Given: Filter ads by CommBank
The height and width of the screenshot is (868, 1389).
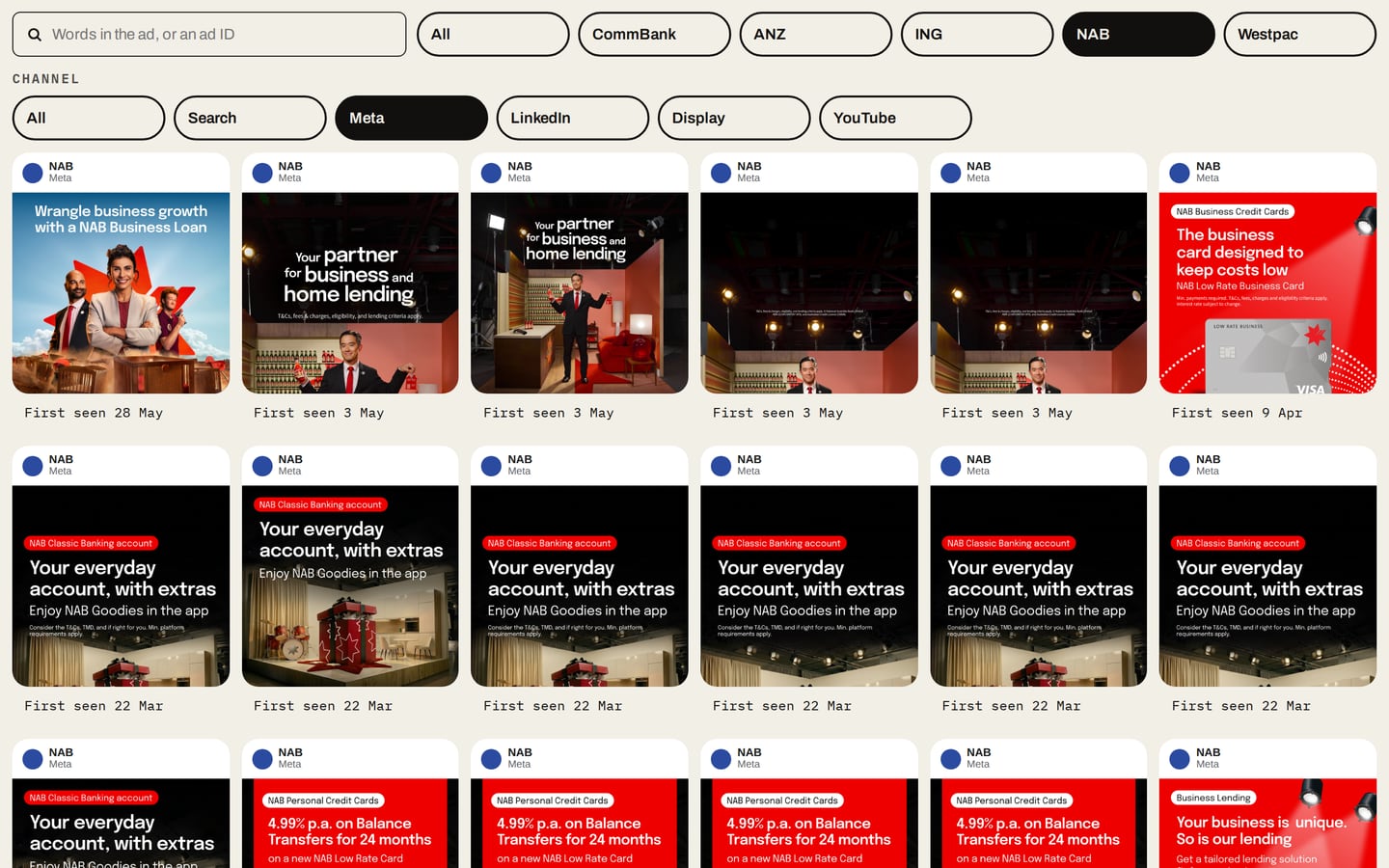Looking at the screenshot, I should [654, 35].
